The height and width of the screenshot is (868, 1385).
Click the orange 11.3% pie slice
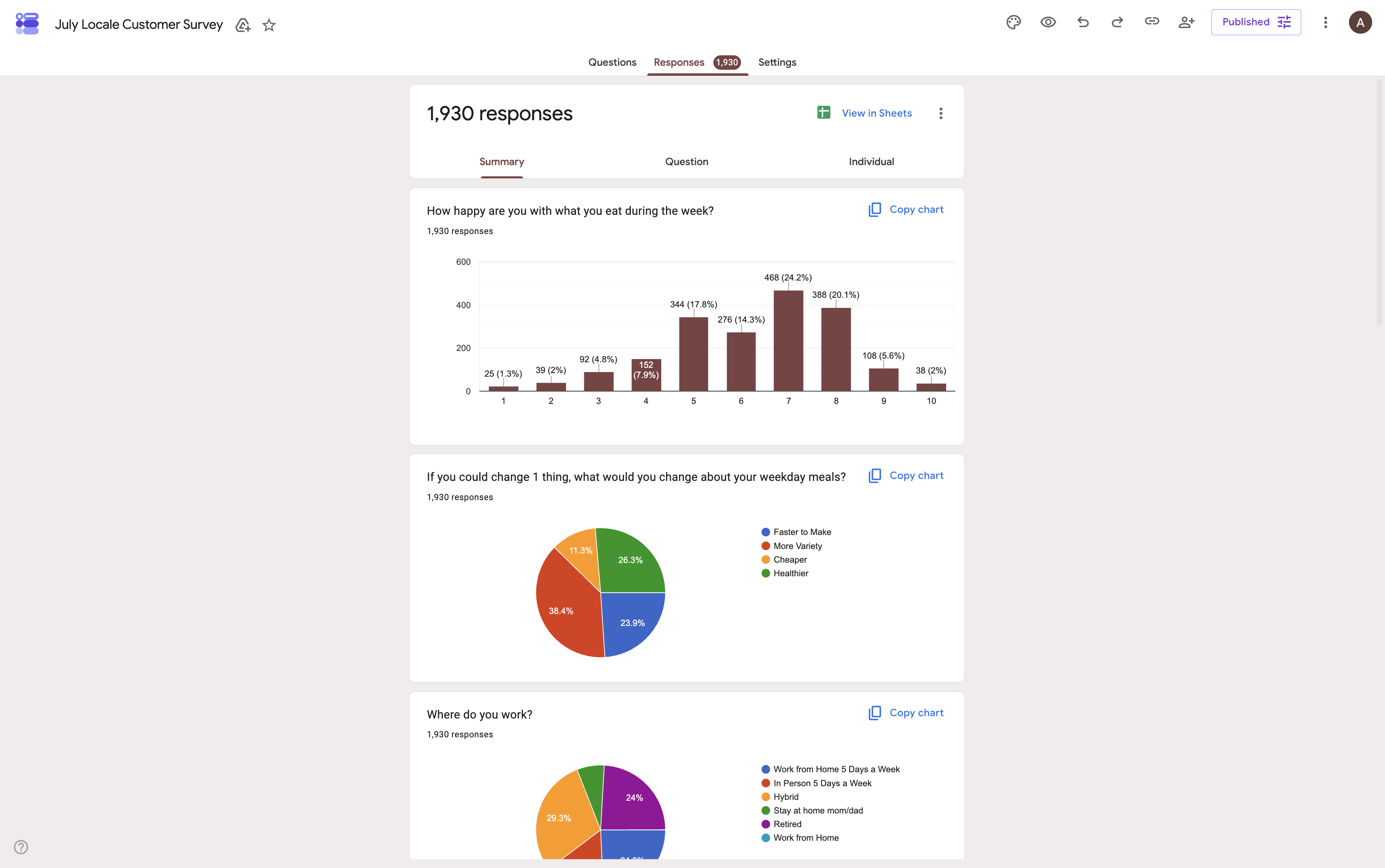pyautogui.click(x=581, y=554)
